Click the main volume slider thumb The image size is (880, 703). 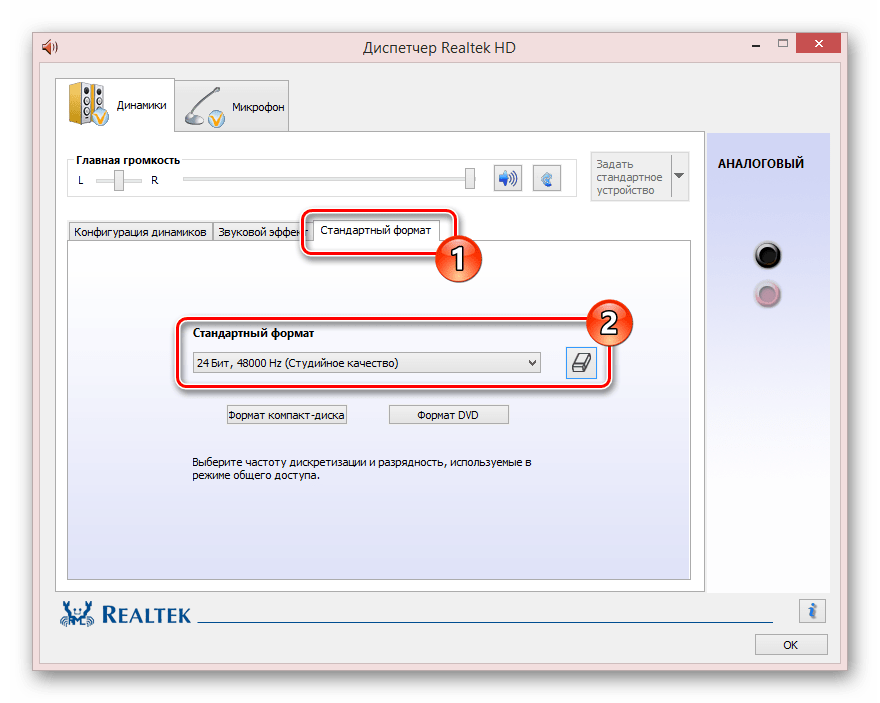click(470, 179)
